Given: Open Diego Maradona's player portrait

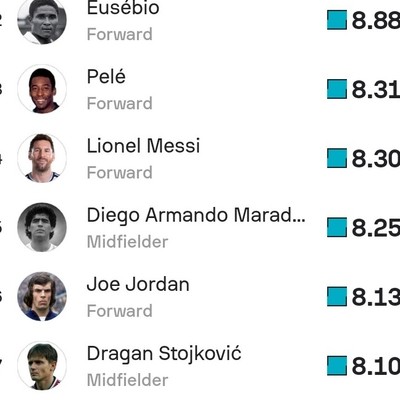Looking at the screenshot, I should (x=42, y=227).
